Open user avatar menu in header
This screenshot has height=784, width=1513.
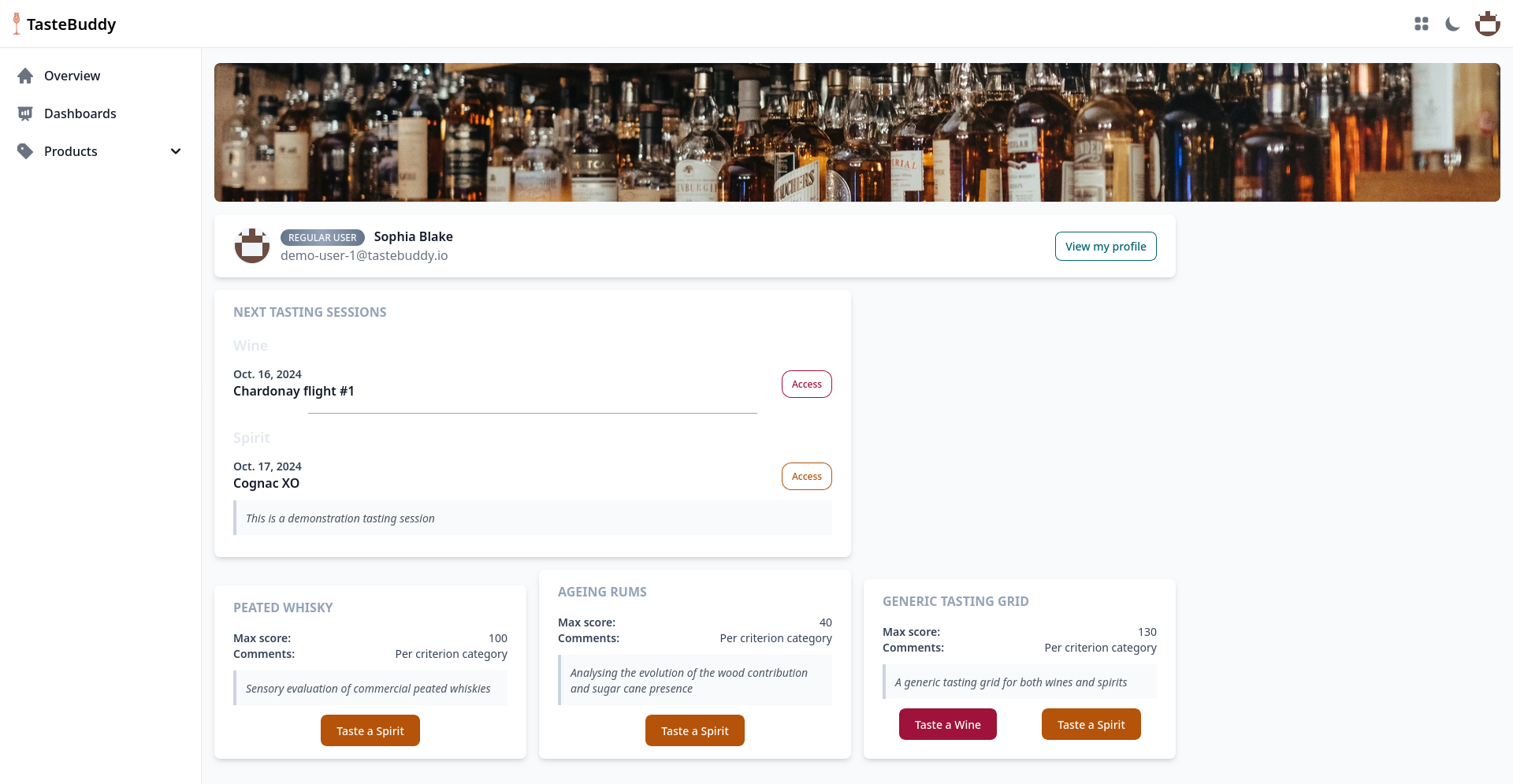[1487, 24]
